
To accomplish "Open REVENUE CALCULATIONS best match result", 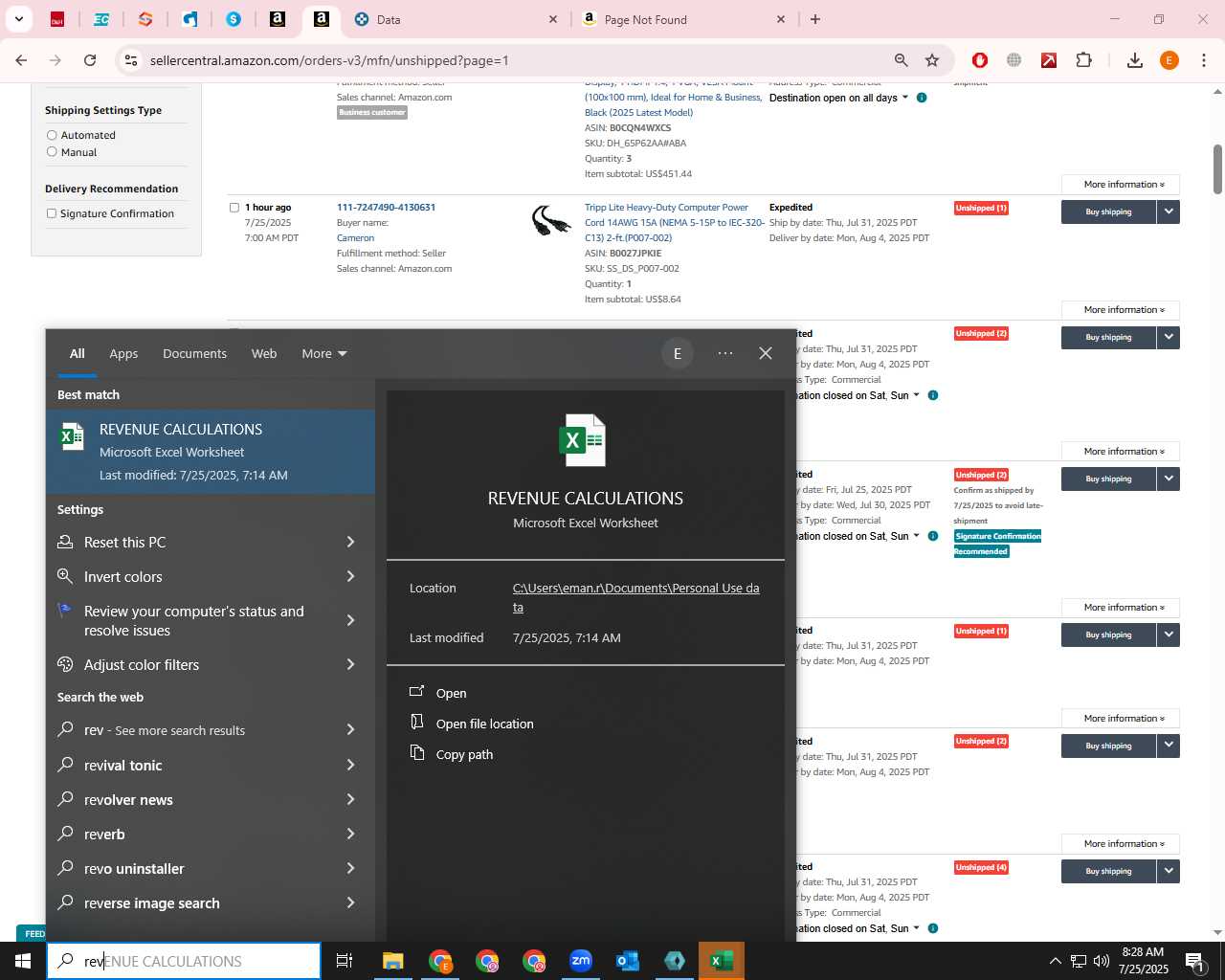I will pyautogui.click(x=211, y=452).
